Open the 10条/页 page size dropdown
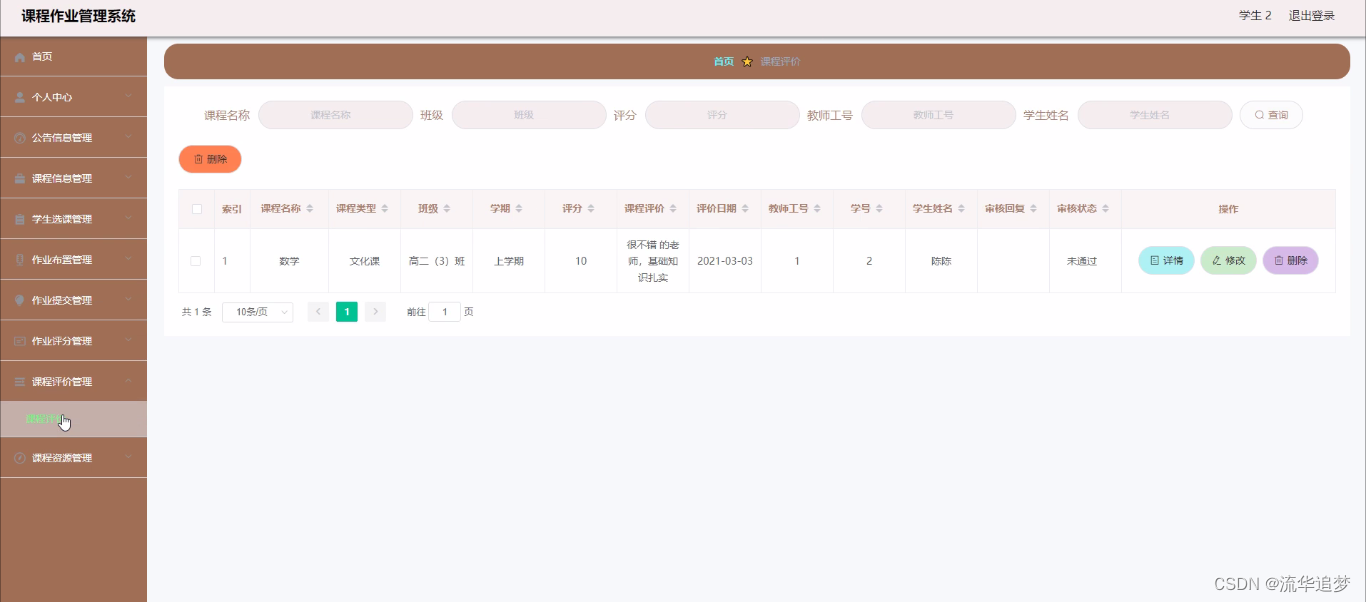 click(x=258, y=312)
